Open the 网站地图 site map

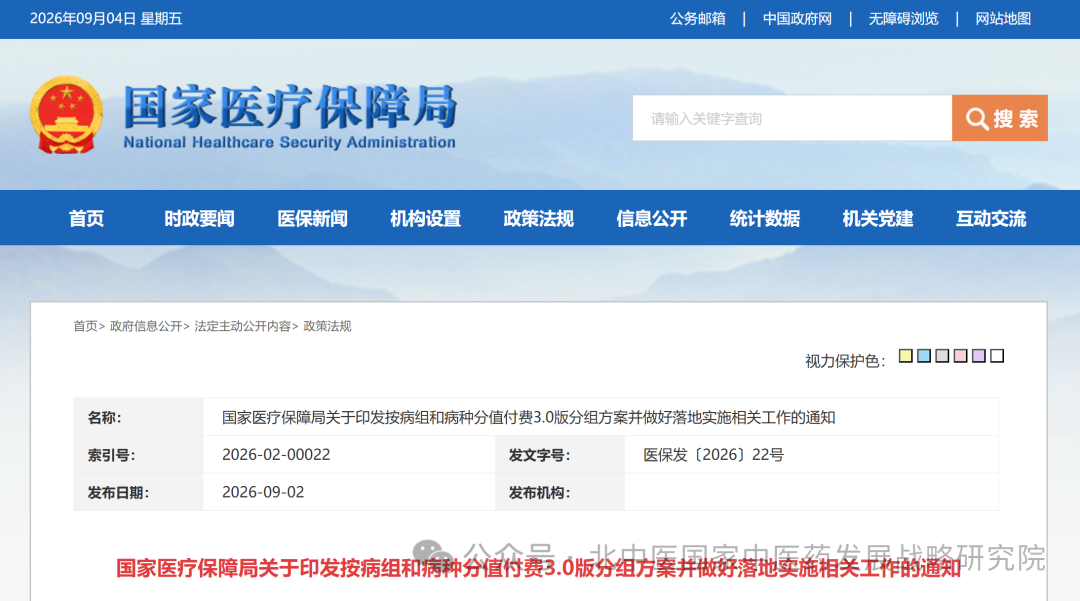click(x=1003, y=19)
